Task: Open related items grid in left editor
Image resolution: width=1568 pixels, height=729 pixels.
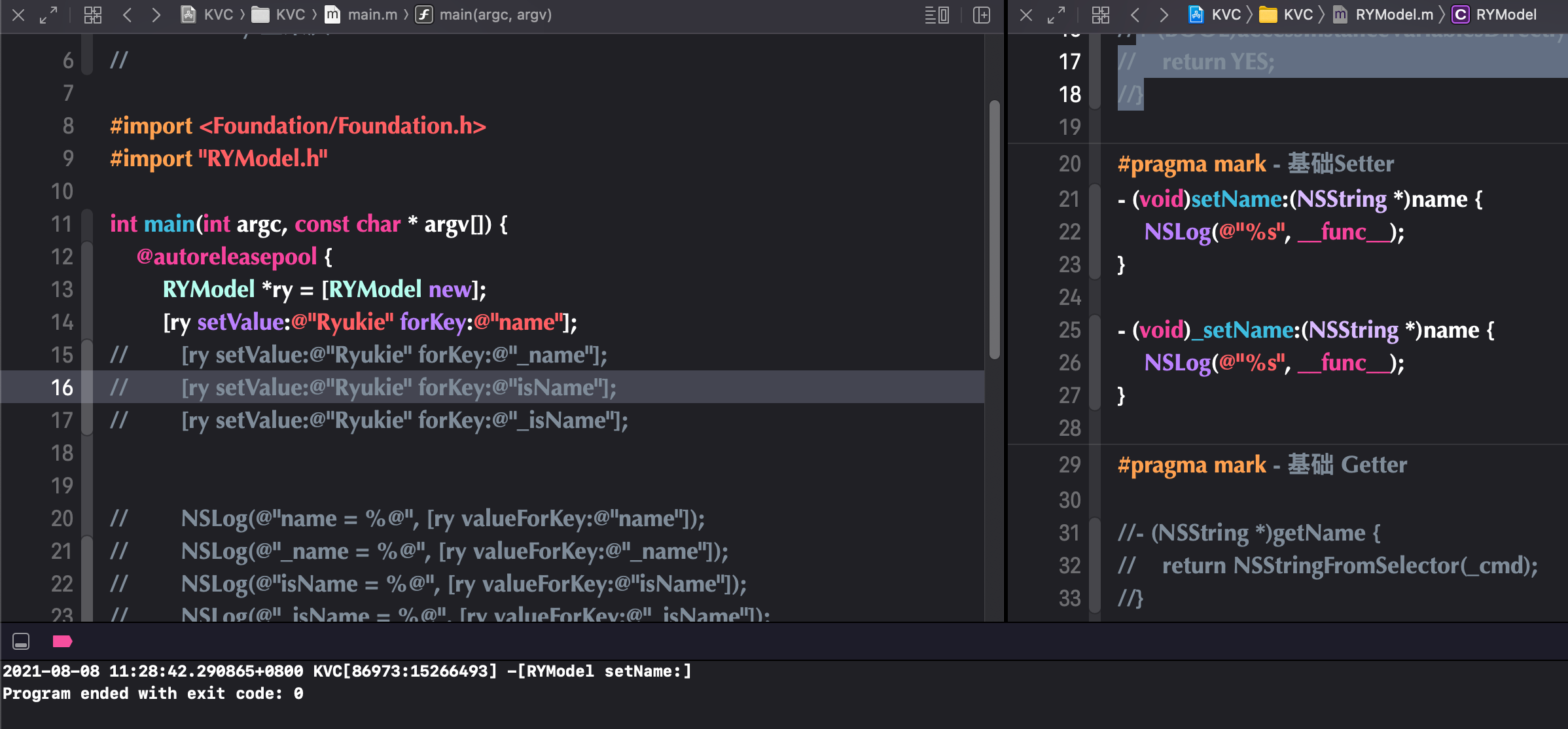Action: [93, 14]
